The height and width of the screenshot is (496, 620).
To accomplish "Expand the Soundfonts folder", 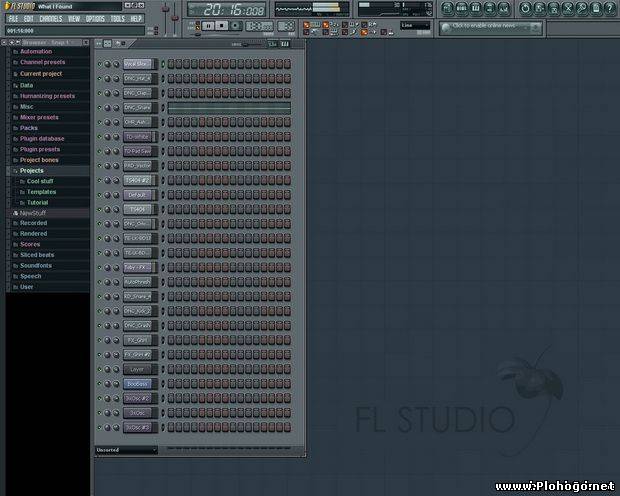I will tap(36, 265).
